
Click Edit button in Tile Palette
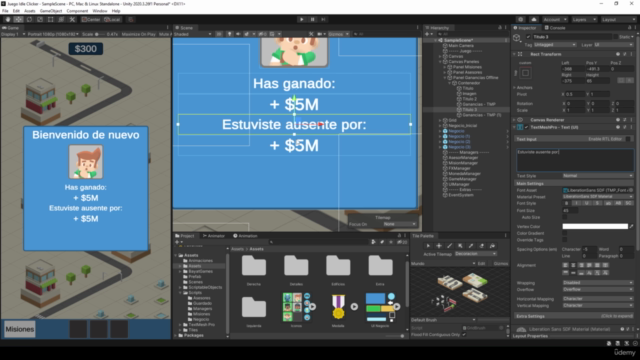(482, 263)
